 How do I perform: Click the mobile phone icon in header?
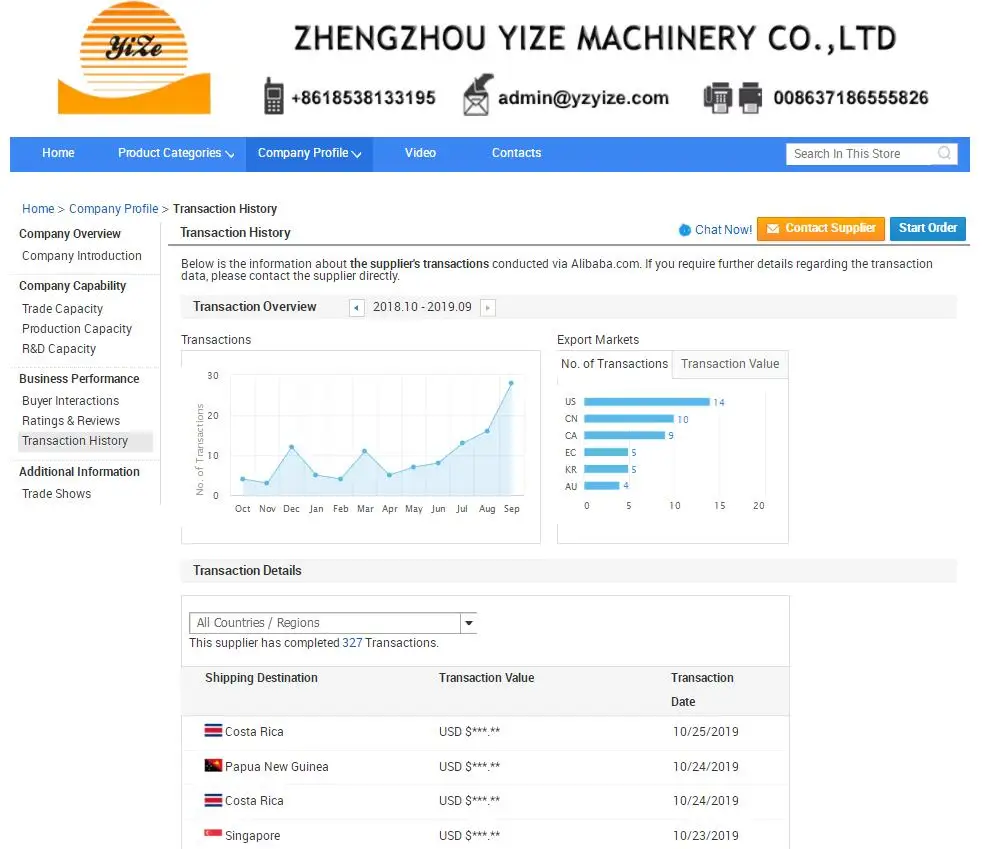click(273, 96)
